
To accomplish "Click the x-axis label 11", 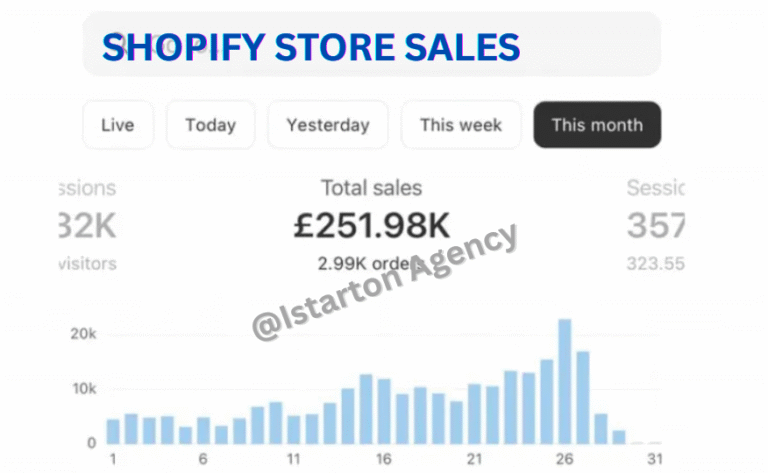I will (293, 459).
